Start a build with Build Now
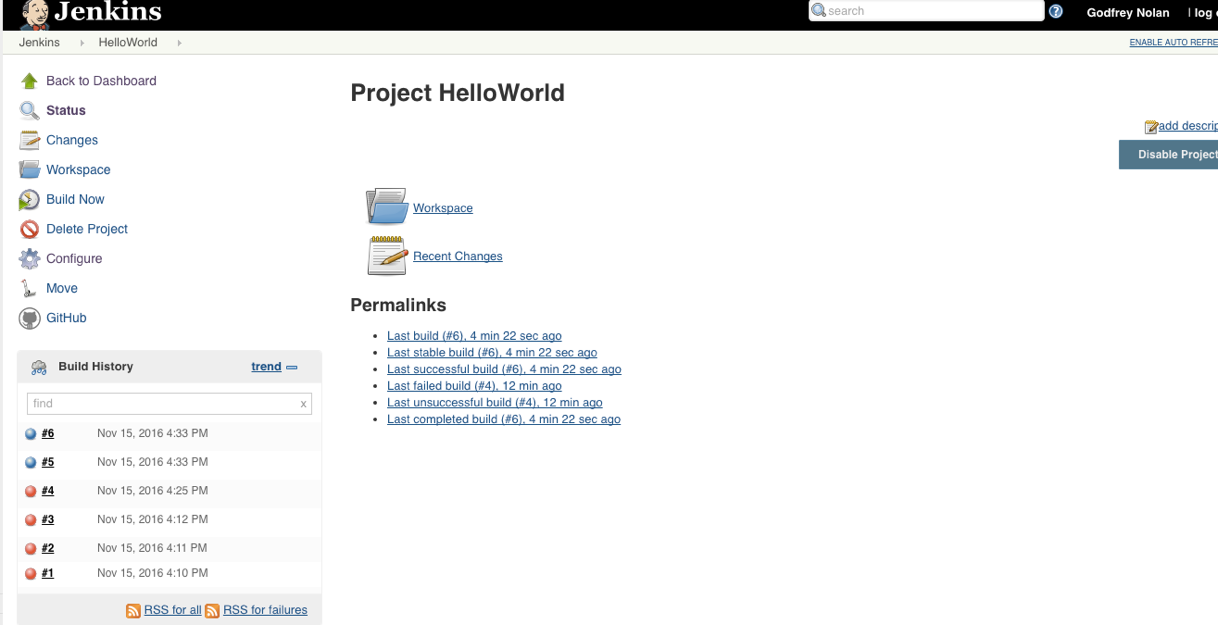 click(75, 200)
